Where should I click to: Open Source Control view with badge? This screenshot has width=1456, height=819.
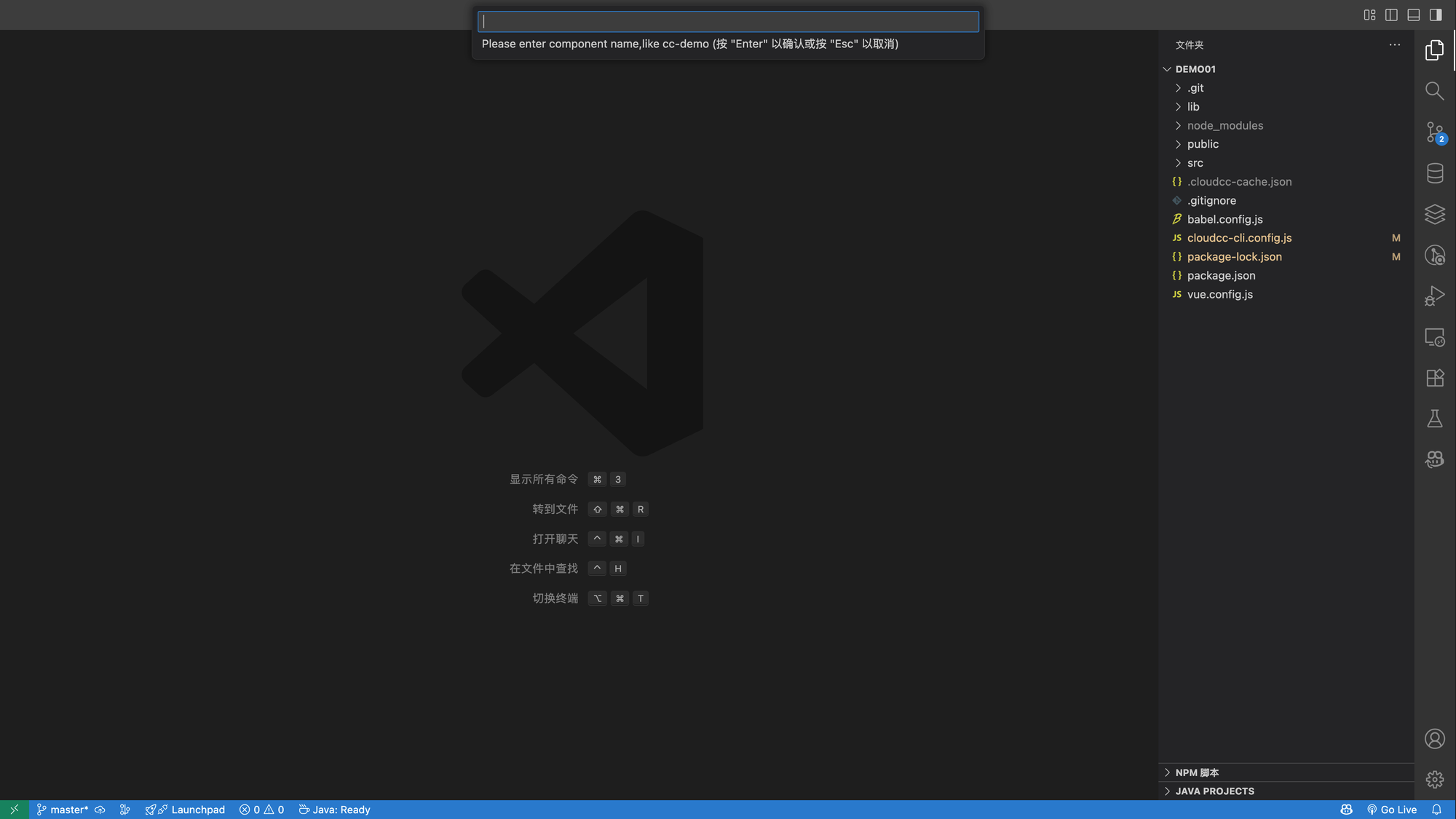tap(1434, 132)
